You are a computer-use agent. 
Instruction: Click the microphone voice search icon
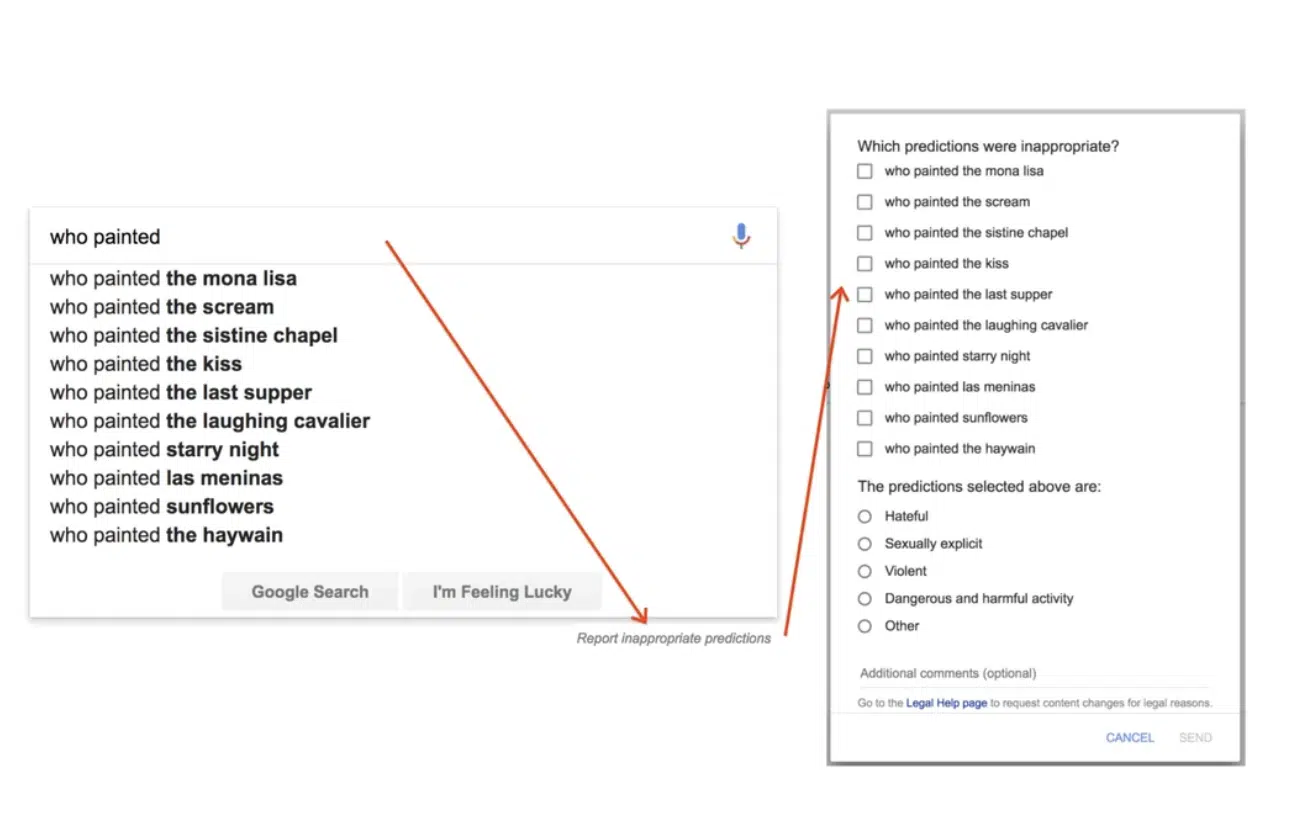pyautogui.click(x=740, y=236)
